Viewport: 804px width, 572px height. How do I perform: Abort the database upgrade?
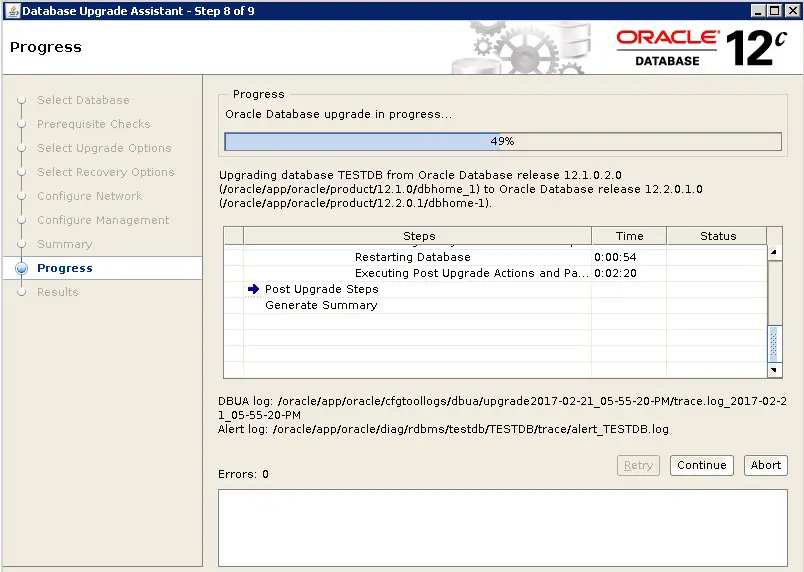766,465
